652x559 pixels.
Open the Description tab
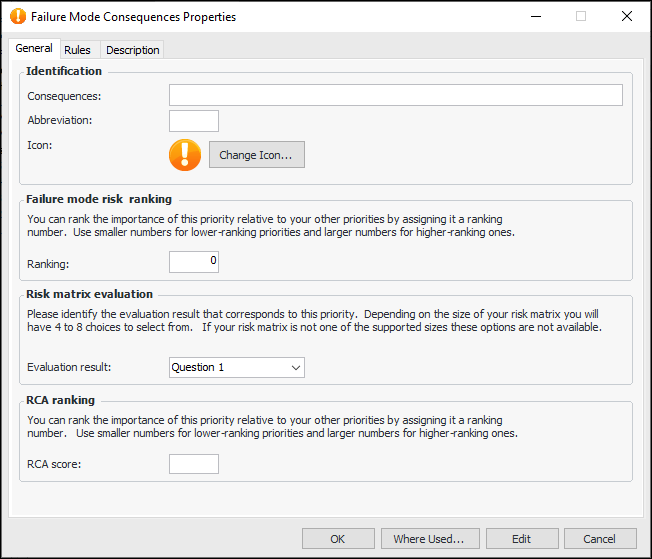pos(132,50)
